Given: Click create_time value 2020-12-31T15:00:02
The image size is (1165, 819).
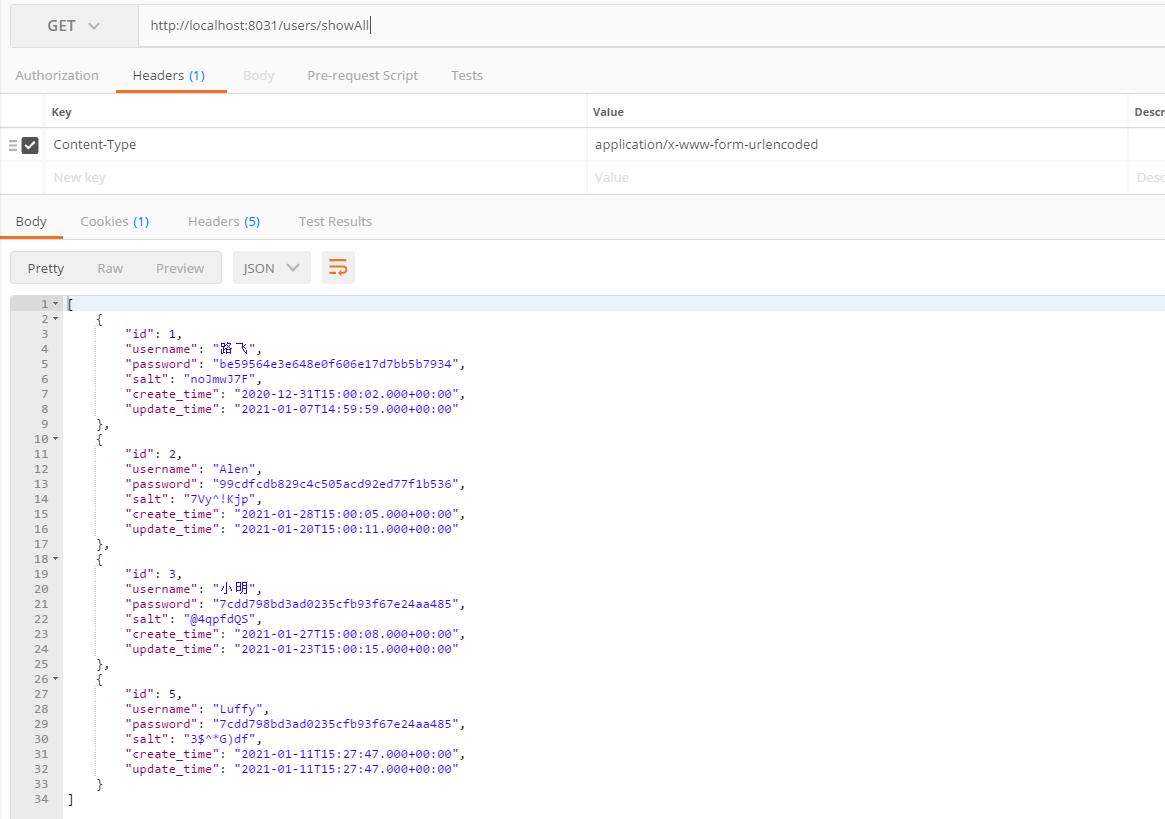Looking at the screenshot, I should [x=346, y=394].
